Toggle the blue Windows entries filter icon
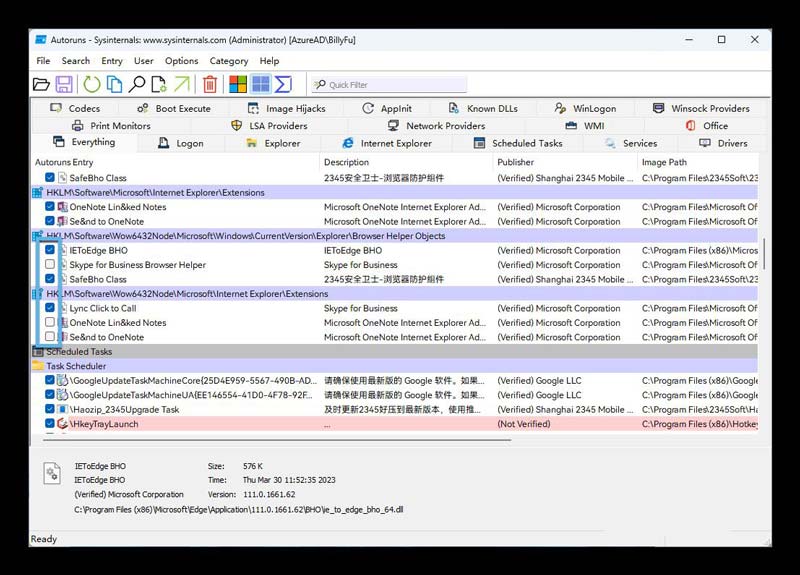The image size is (800, 575). click(261, 84)
